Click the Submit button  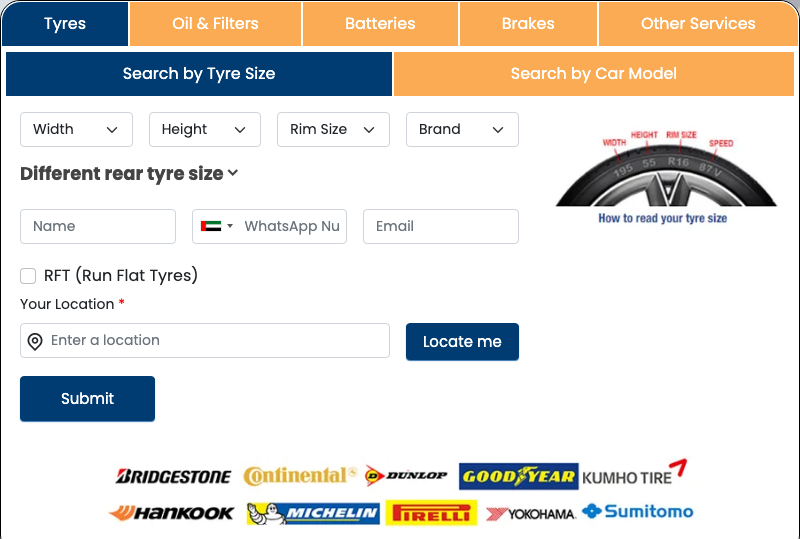pos(87,399)
